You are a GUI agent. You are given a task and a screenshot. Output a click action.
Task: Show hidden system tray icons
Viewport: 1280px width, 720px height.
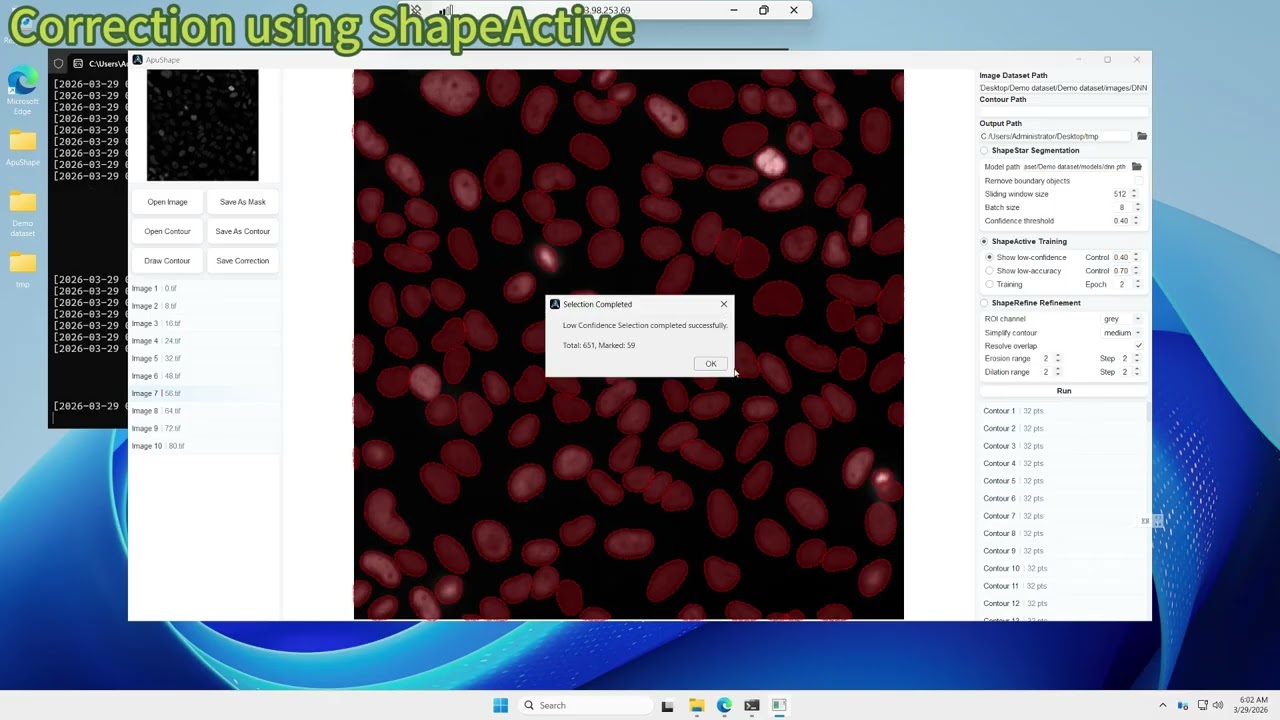[x=1162, y=706]
